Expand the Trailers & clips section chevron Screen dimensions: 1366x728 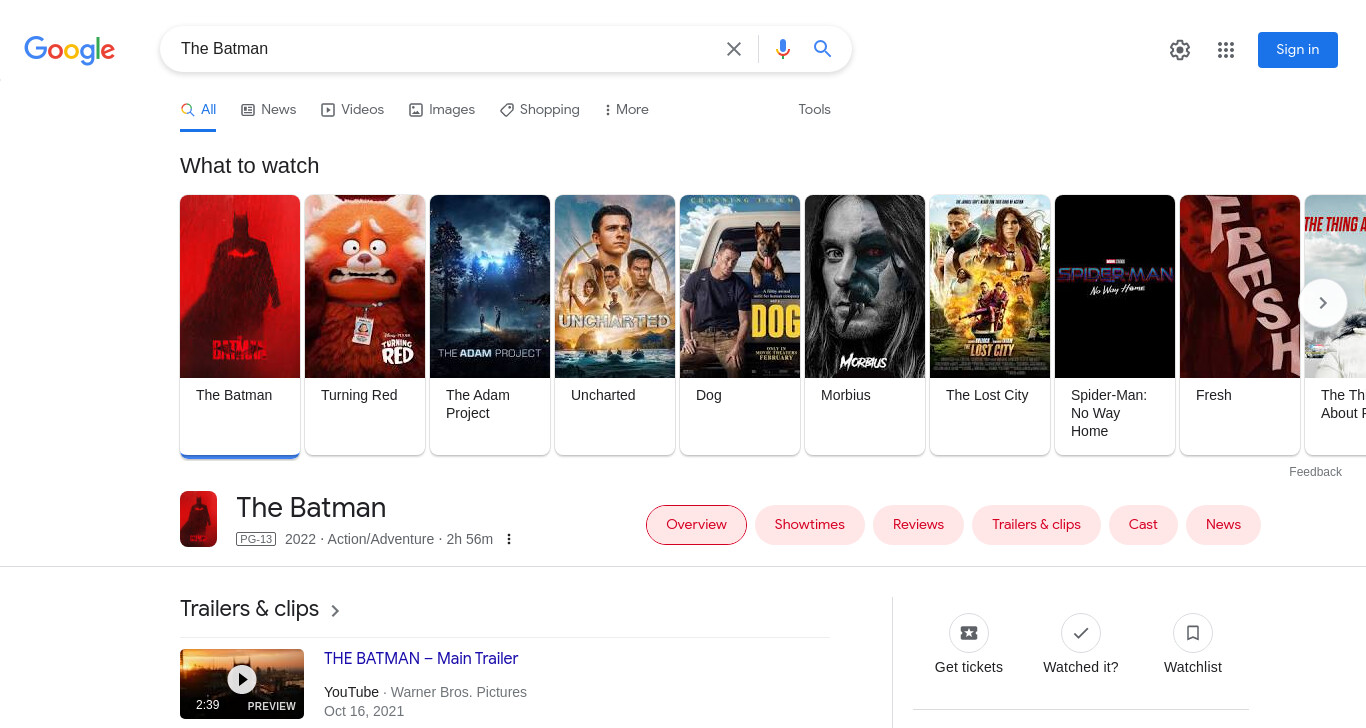click(x=335, y=611)
